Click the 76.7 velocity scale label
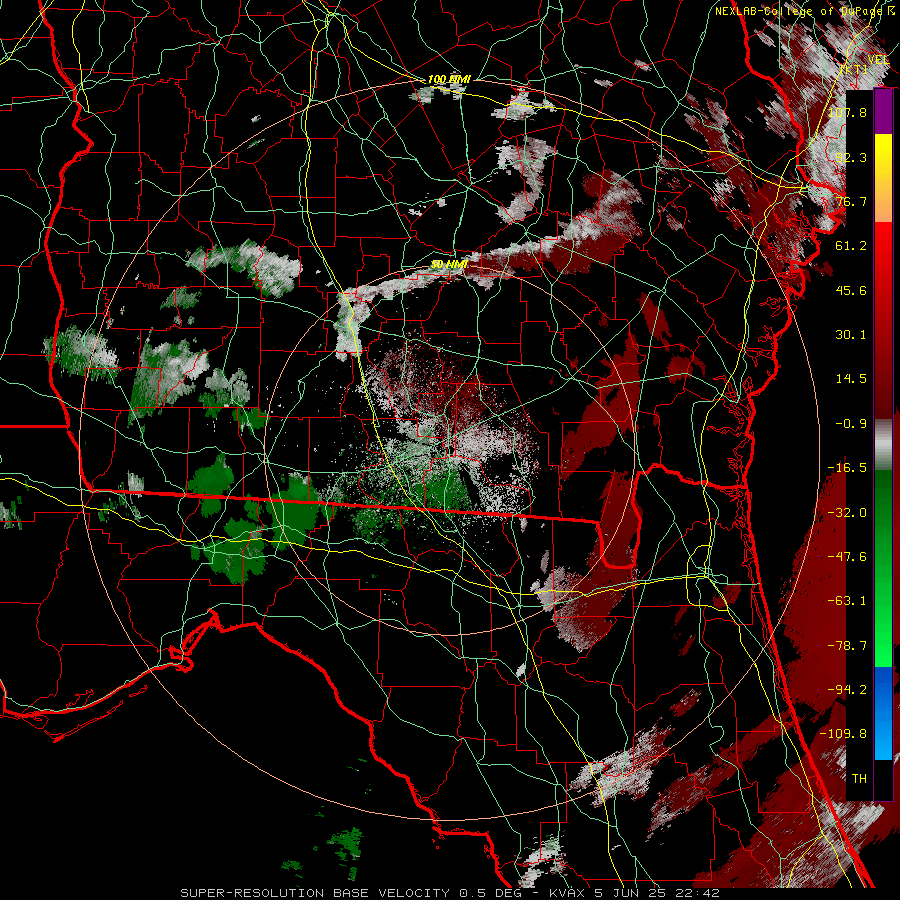The image size is (900, 900). pos(851,201)
